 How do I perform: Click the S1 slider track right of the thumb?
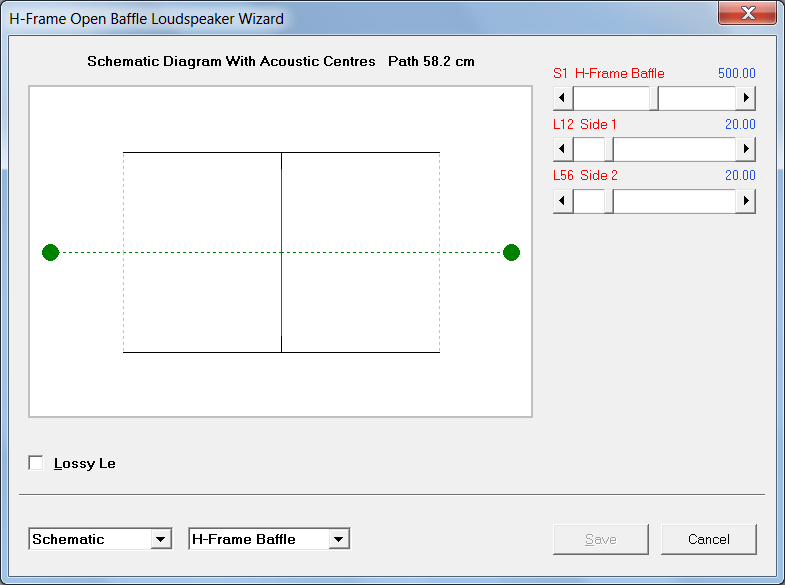tap(697, 98)
